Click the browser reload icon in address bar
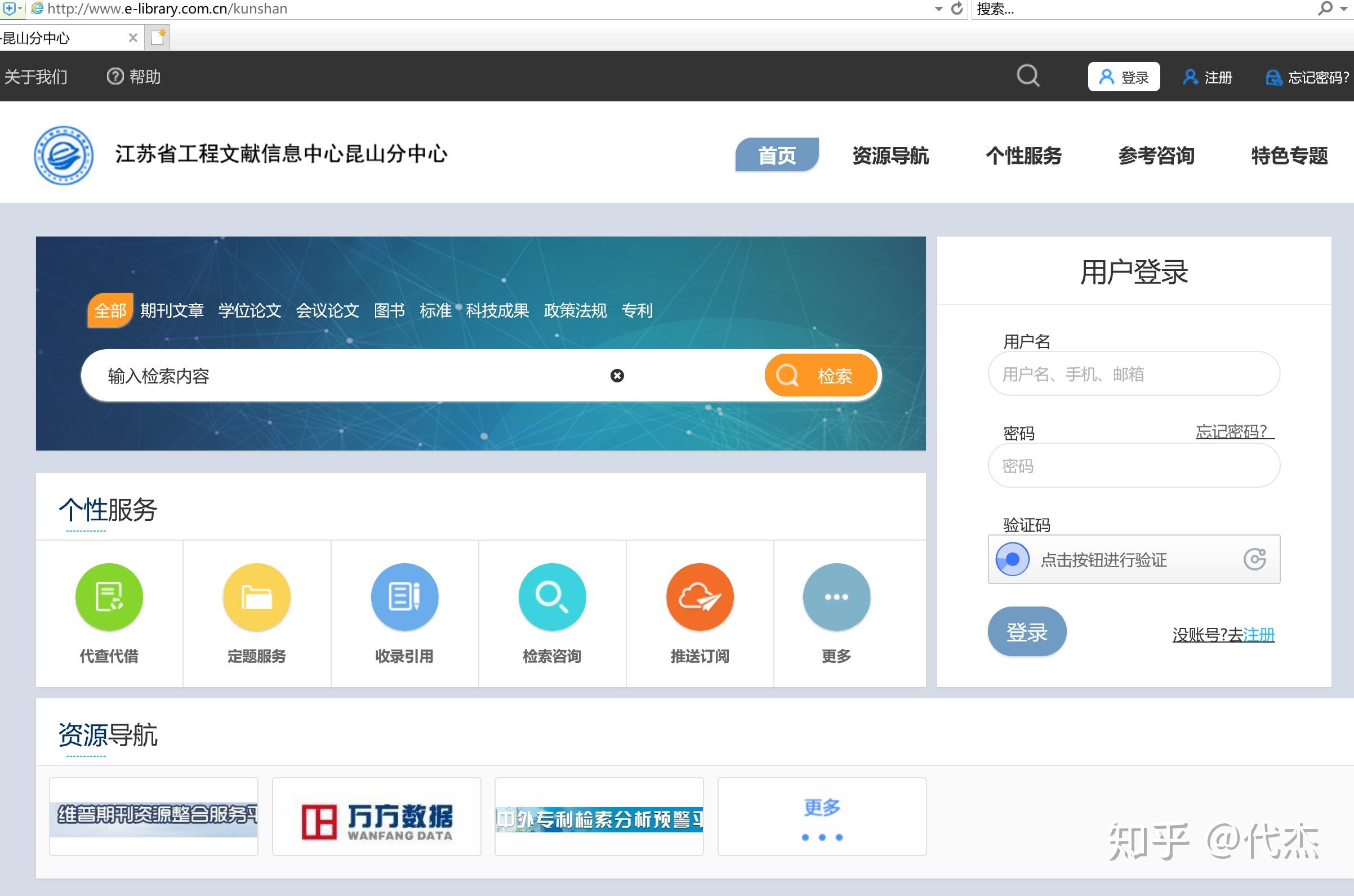 (957, 8)
